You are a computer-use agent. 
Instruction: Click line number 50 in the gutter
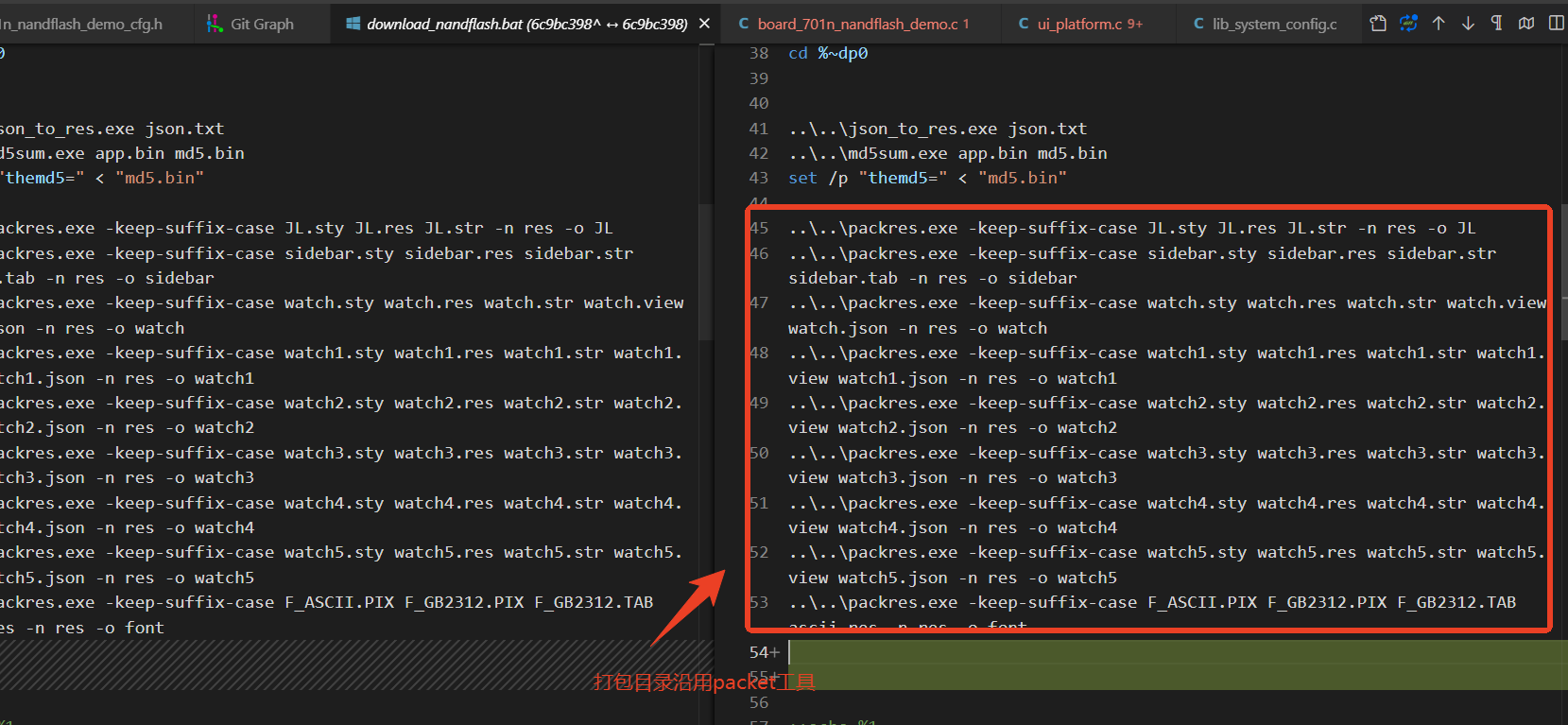pyautogui.click(x=759, y=453)
